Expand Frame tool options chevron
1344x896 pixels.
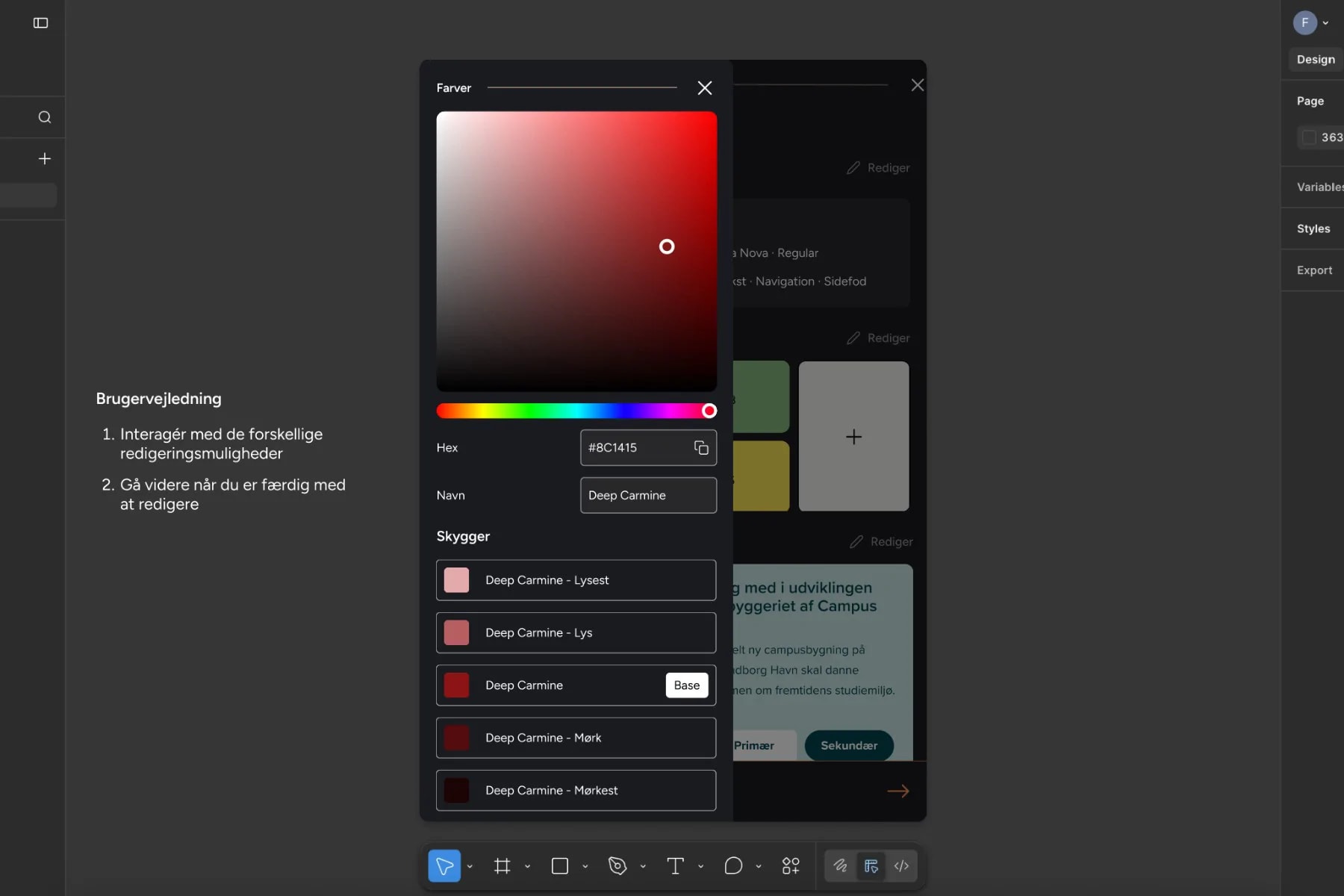527,867
